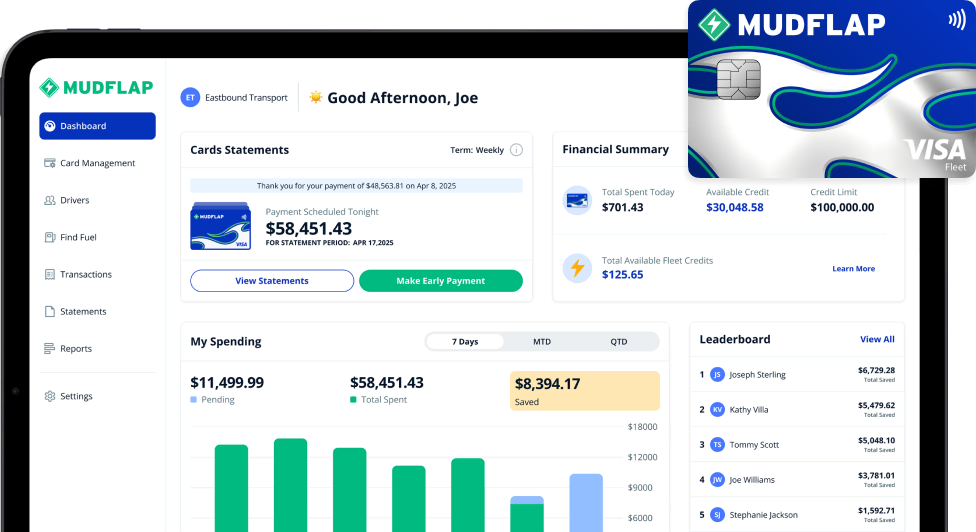This screenshot has height=532, width=976.
Task: Click the Mudflap logo in the sidebar
Action: tap(96, 88)
